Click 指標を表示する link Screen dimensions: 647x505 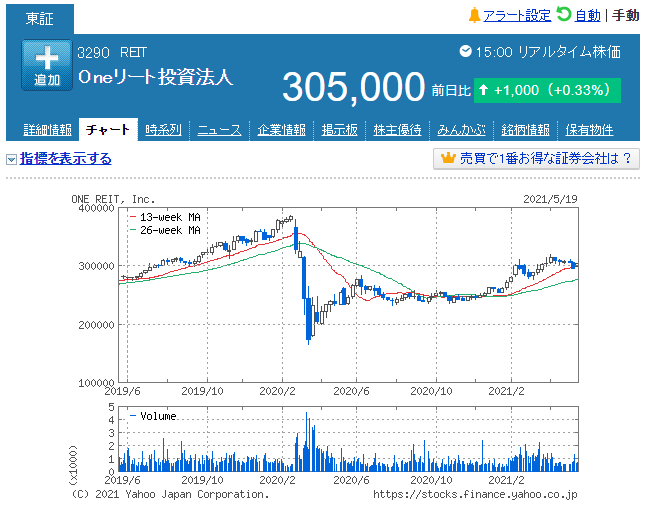pyautogui.click(x=66, y=158)
